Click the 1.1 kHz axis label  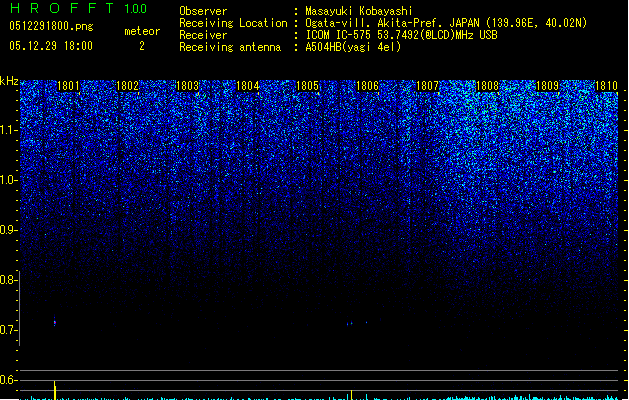tap(9, 130)
